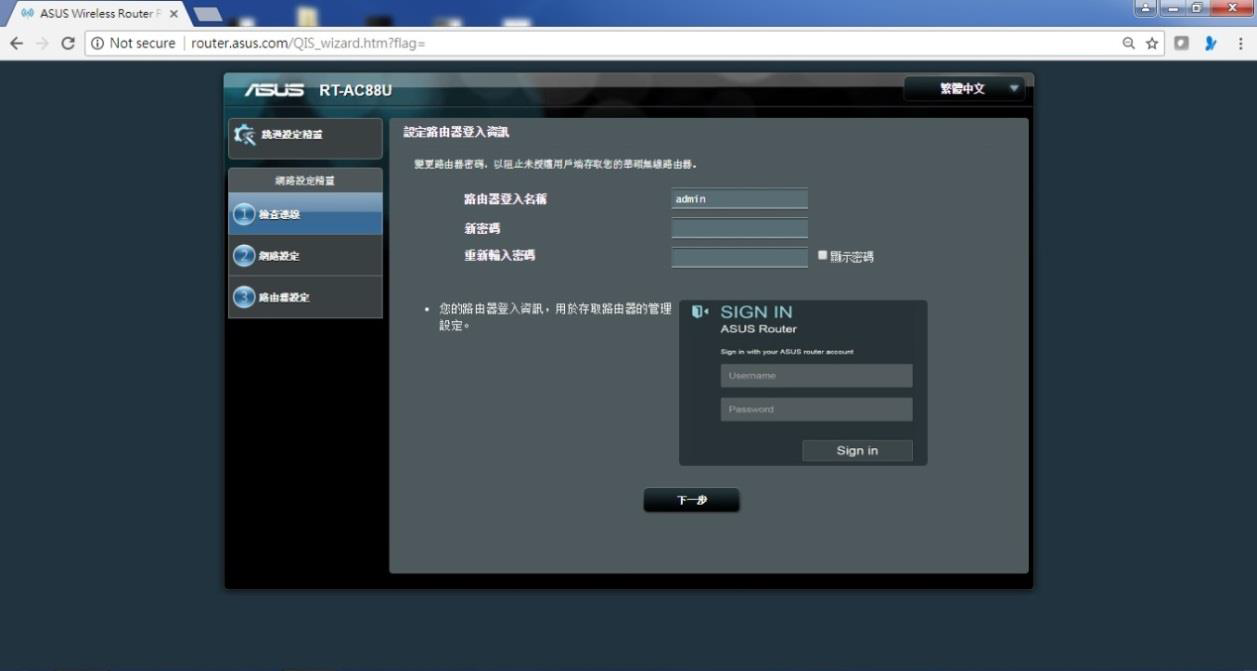This screenshot has height=671, width=1257.
Task: Click the Chrome user profile icon
Action: coord(1145,8)
